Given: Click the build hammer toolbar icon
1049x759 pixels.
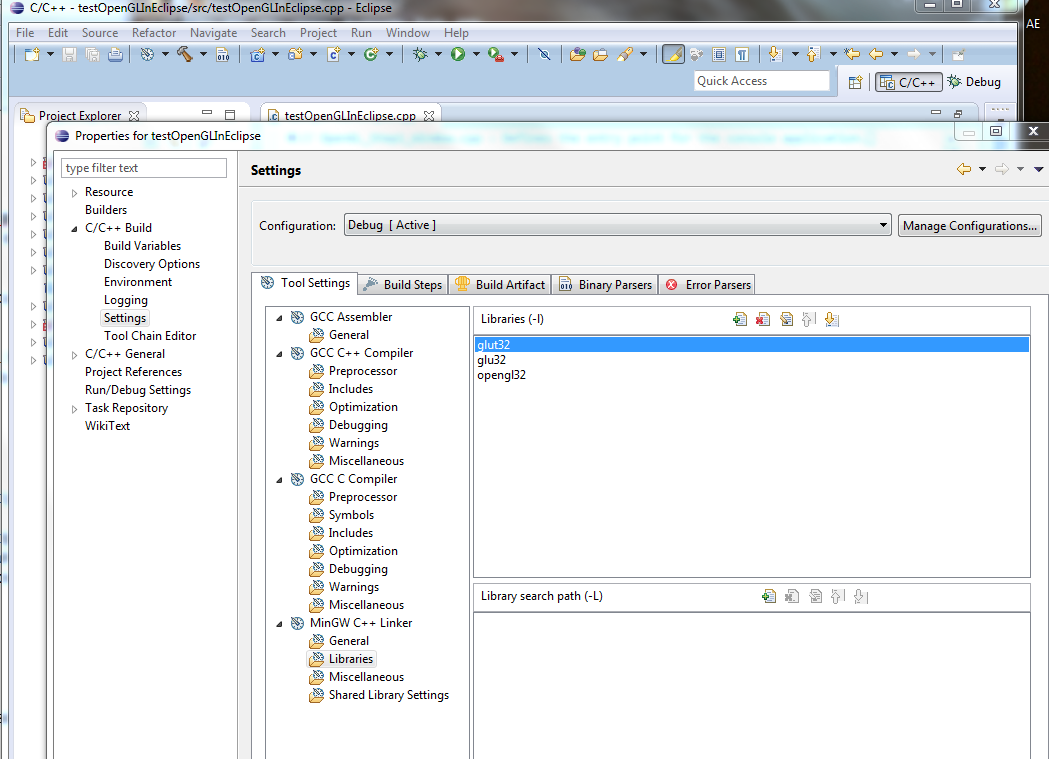Looking at the screenshot, I should 185,55.
